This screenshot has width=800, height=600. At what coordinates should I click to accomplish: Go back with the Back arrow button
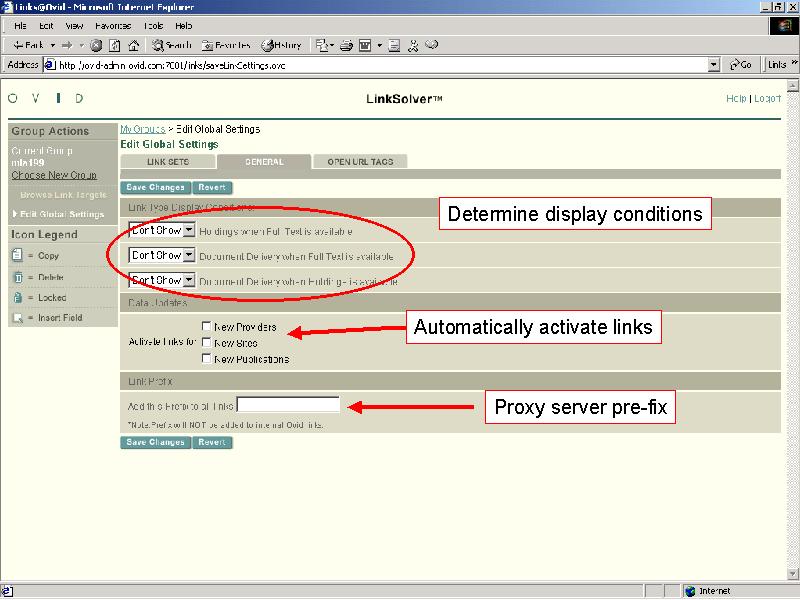point(29,45)
